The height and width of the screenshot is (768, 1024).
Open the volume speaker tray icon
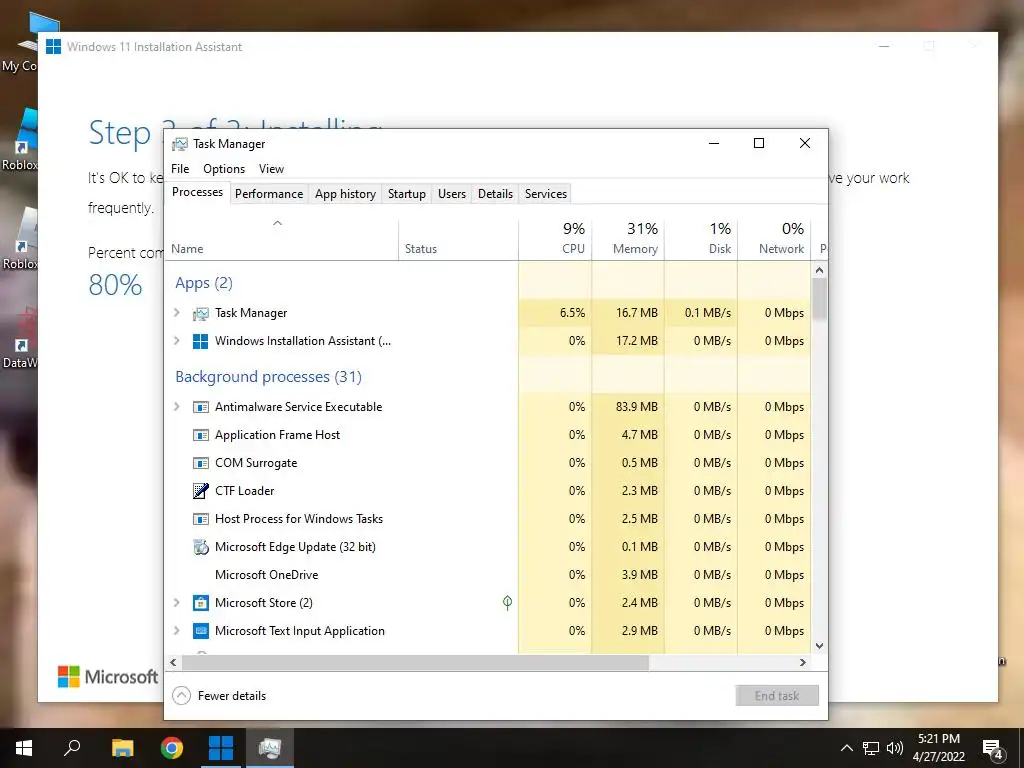pos(895,748)
